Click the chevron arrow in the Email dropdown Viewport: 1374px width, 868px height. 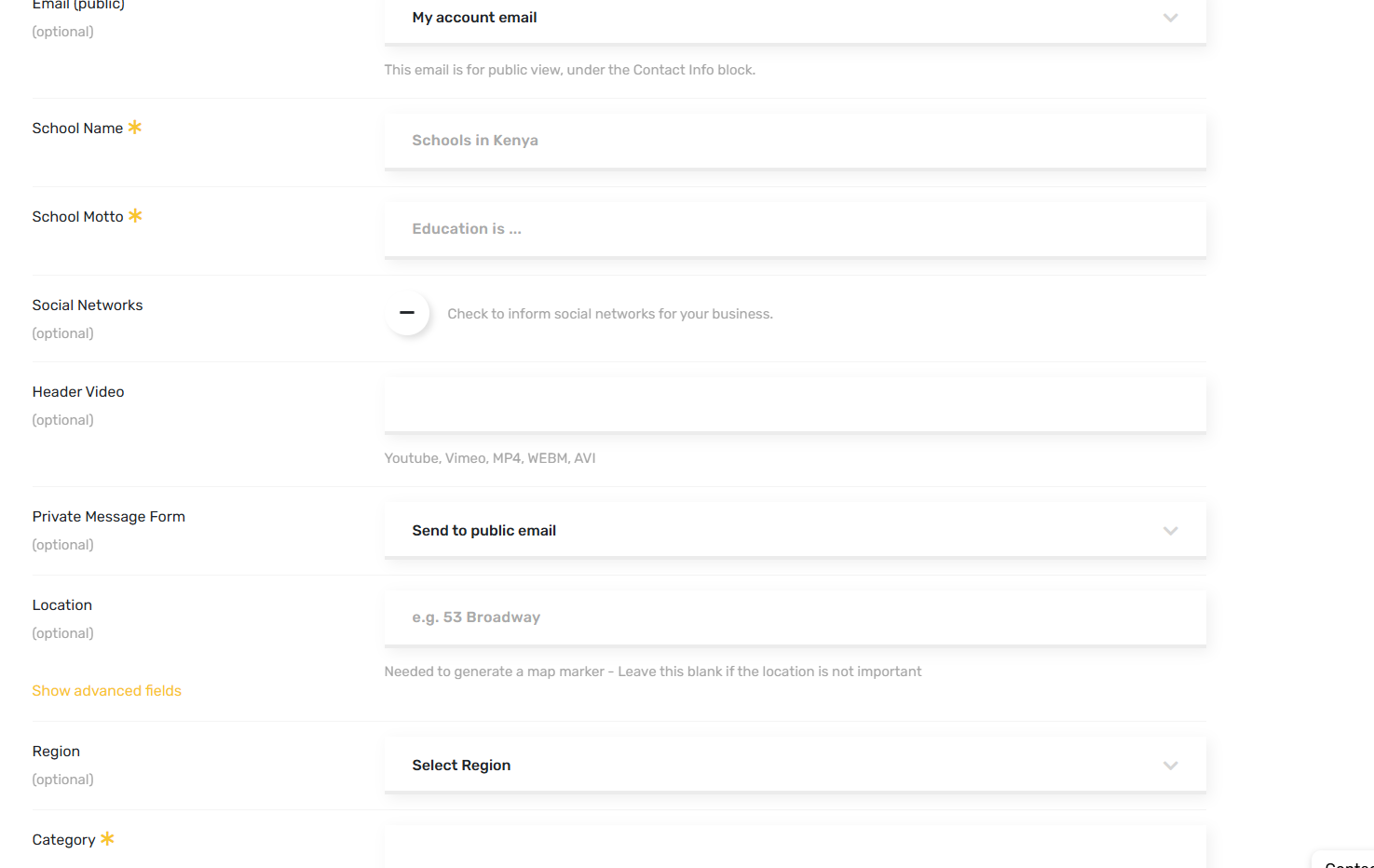[1170, 18]
